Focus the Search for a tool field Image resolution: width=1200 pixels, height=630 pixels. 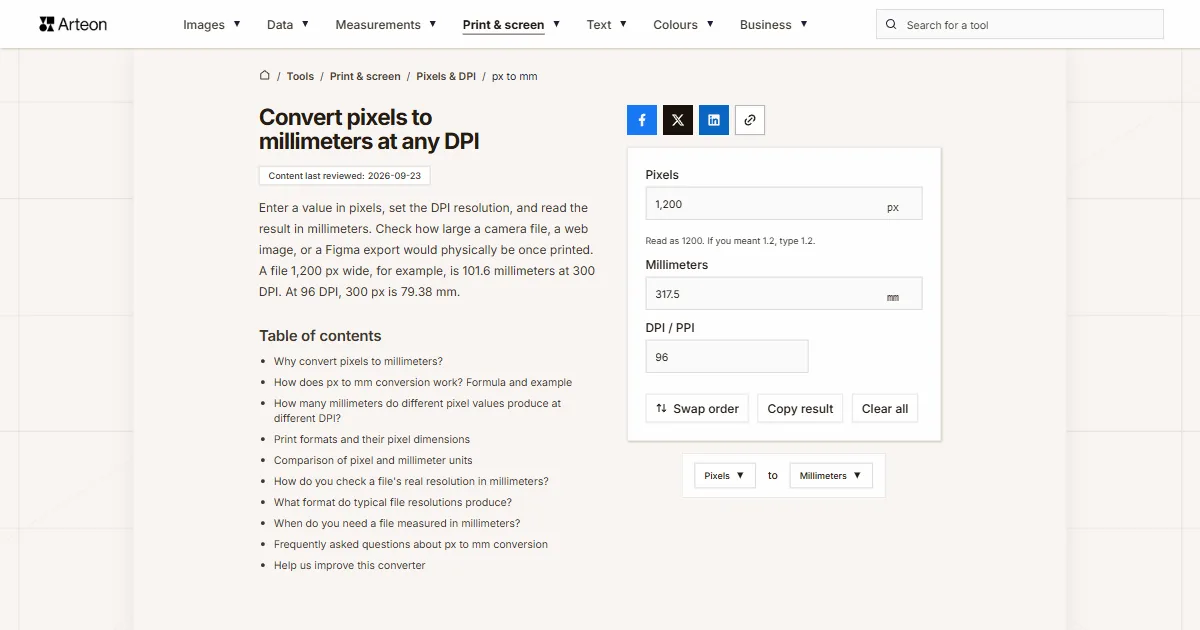pyautogui.click(x=1020, y=25)
